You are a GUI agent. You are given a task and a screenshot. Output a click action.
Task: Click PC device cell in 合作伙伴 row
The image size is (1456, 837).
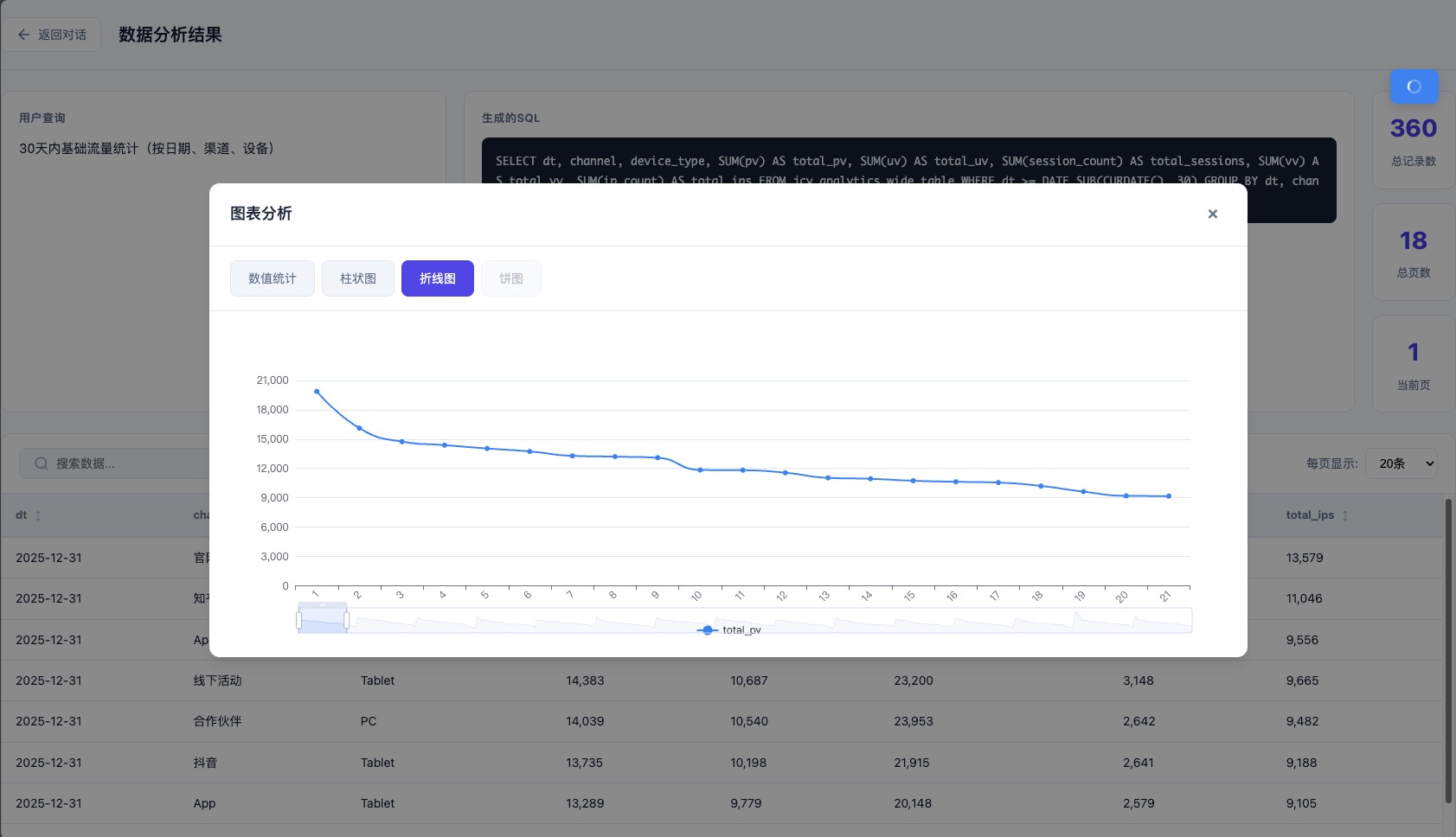(369, 721)
